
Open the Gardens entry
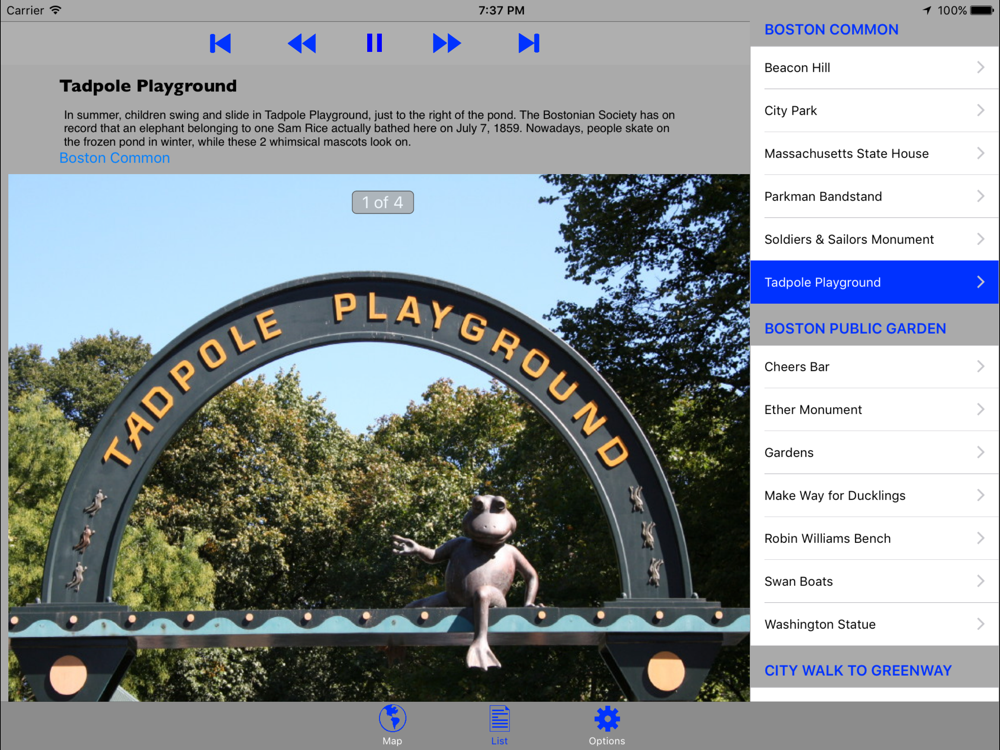pyautogui.click(x=875, y=452)
